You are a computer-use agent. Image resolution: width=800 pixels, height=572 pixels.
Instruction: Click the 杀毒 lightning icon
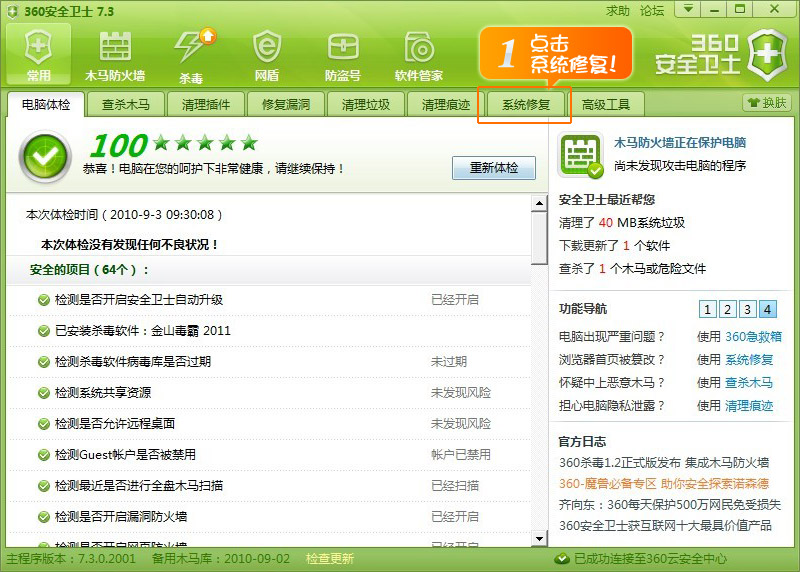point(191,53)
